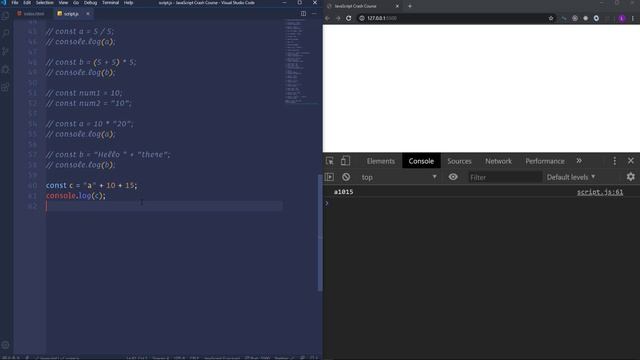Go forward in the Chrome browser
Viewport: 640px width, 360px height.
point(338,18)
